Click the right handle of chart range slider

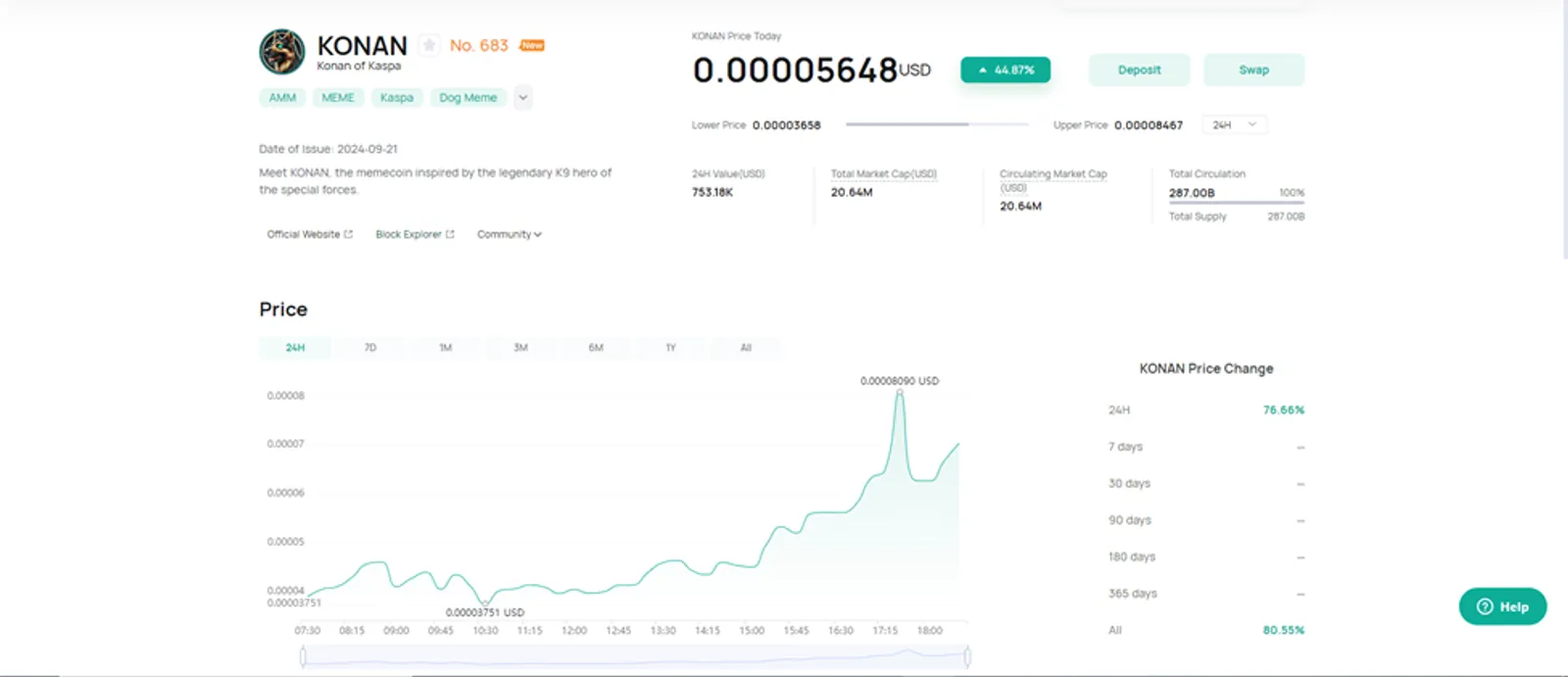click(x=967, y=656)
